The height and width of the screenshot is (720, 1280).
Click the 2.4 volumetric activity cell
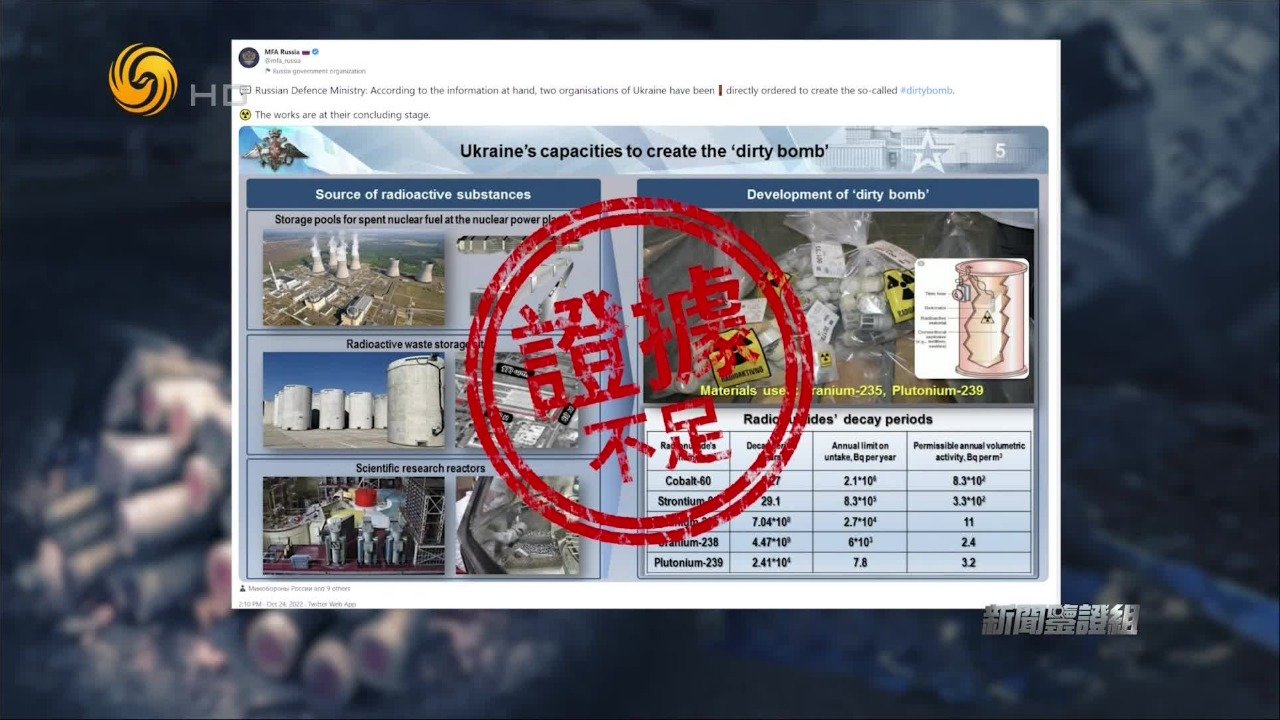click(968, 542)
